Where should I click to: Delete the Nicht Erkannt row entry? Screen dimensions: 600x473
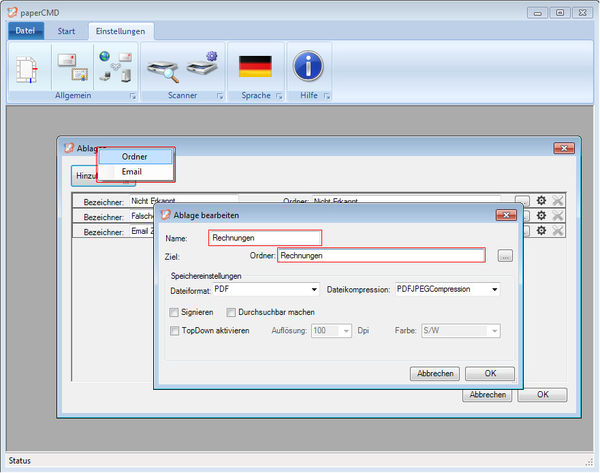pos(558,200)
